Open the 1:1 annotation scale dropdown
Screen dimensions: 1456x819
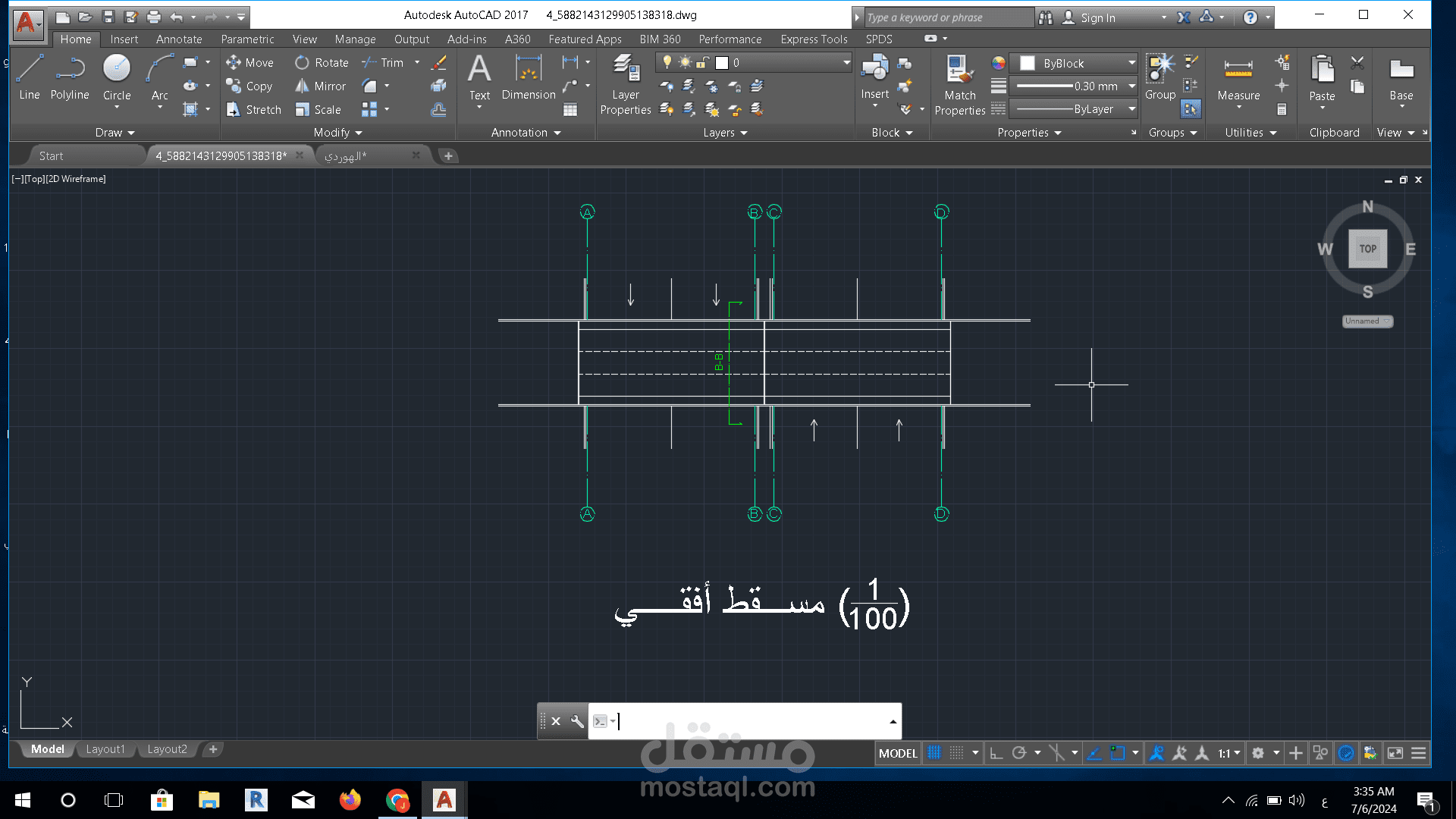coord(1228,753)
